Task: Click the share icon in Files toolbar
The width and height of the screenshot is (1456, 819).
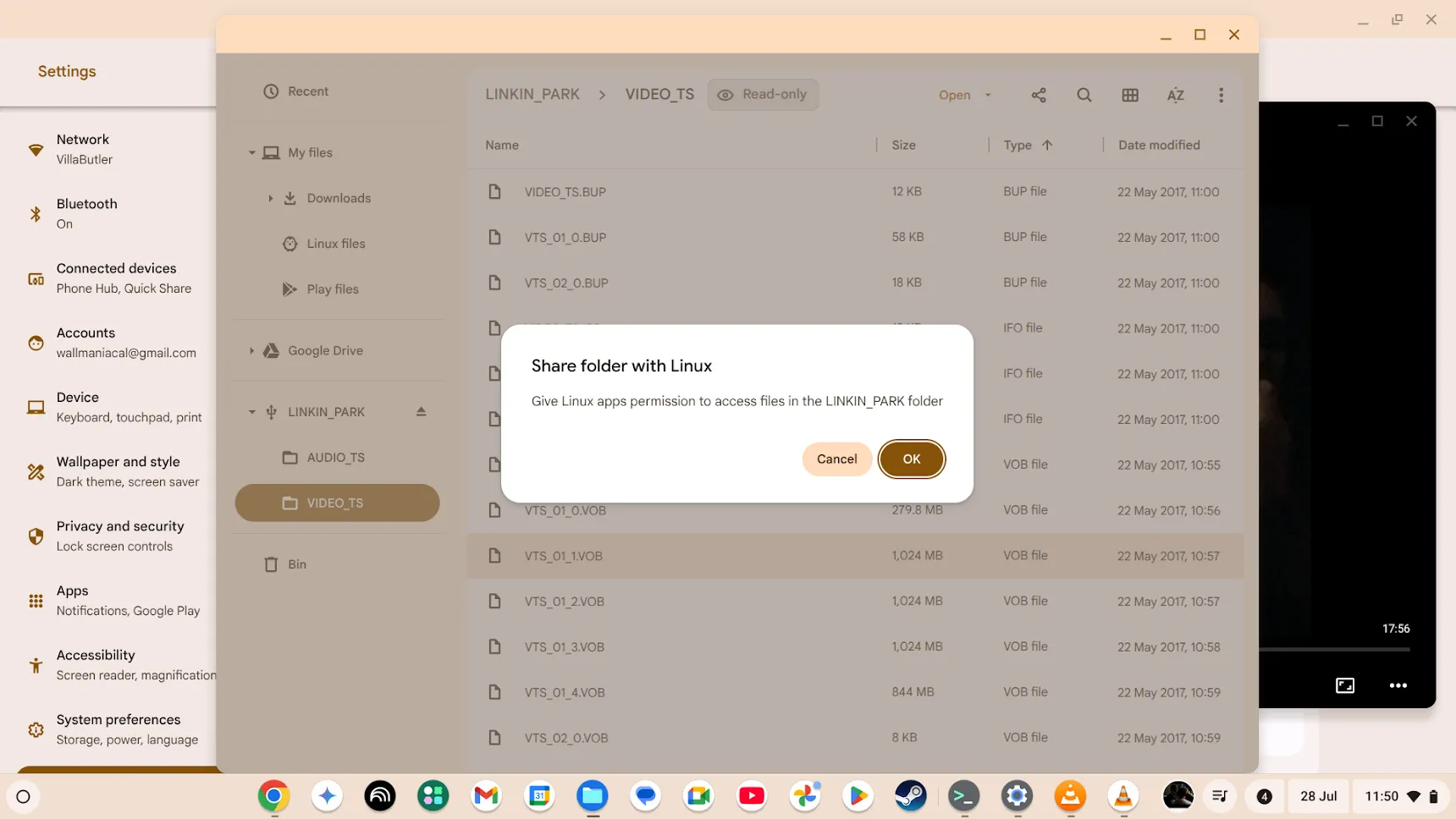Action: tap(1039, 95)
